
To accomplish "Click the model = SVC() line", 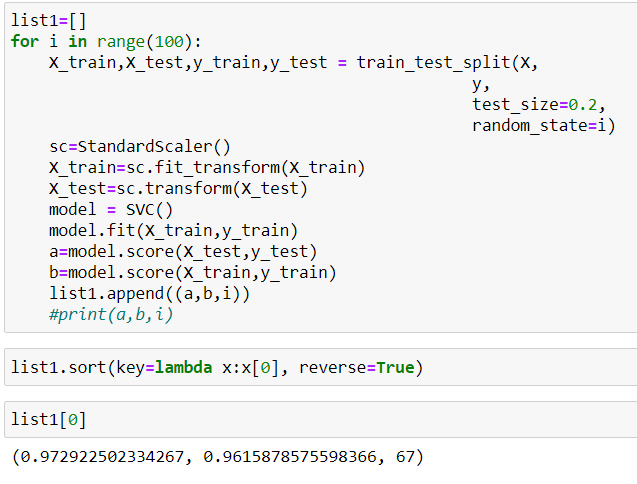I will pos(111,209).
